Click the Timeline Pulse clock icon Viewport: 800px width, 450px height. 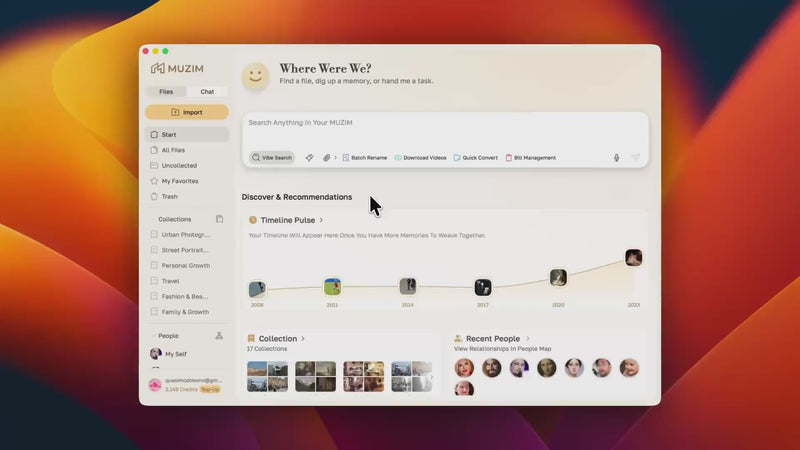pos(253,220)
